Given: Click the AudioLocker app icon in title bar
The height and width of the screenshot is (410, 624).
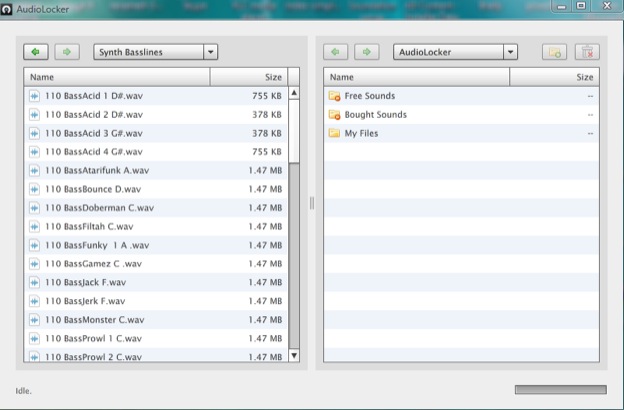Looking at the screenshot, I should (x=6, y=9).
